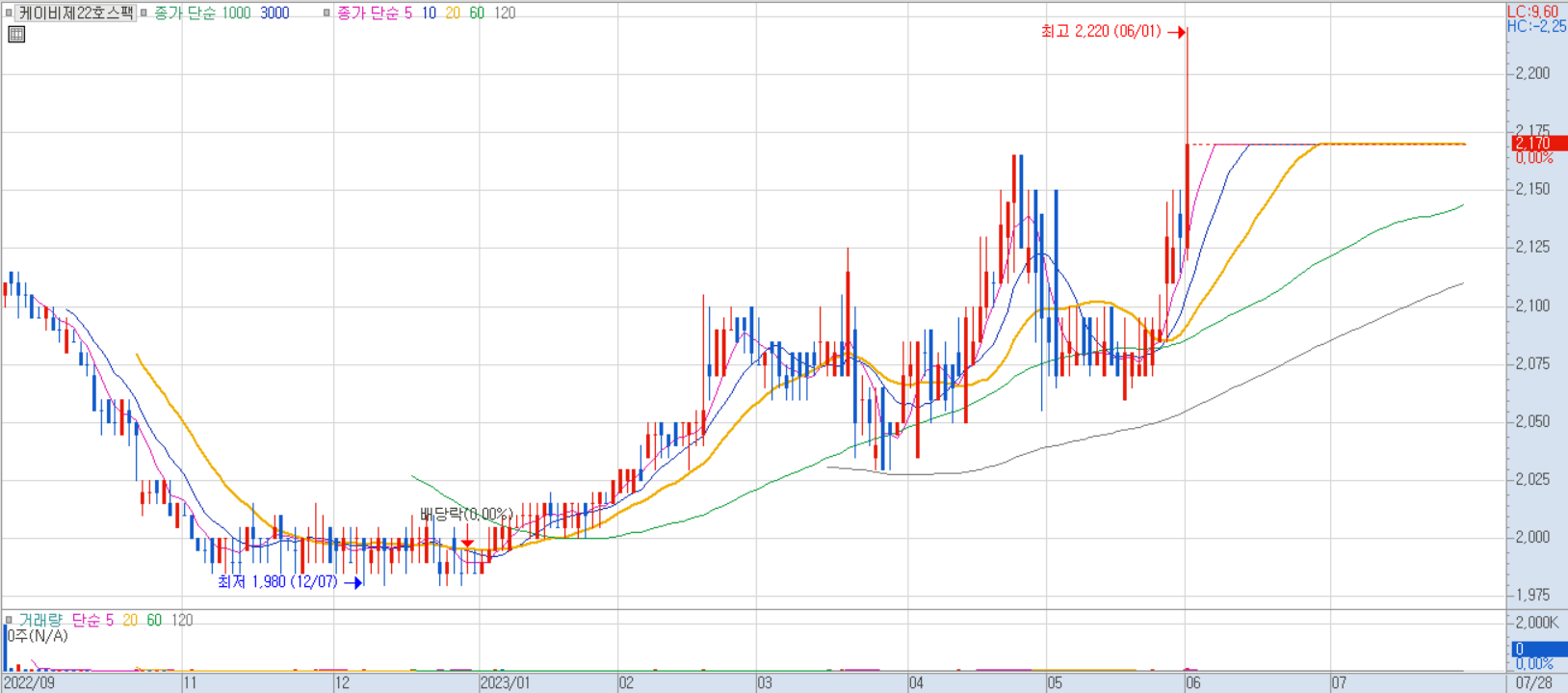Click the 07/28 end date label
Viewport: 1568px width, 693px height.
click(x=1533, y=683)
